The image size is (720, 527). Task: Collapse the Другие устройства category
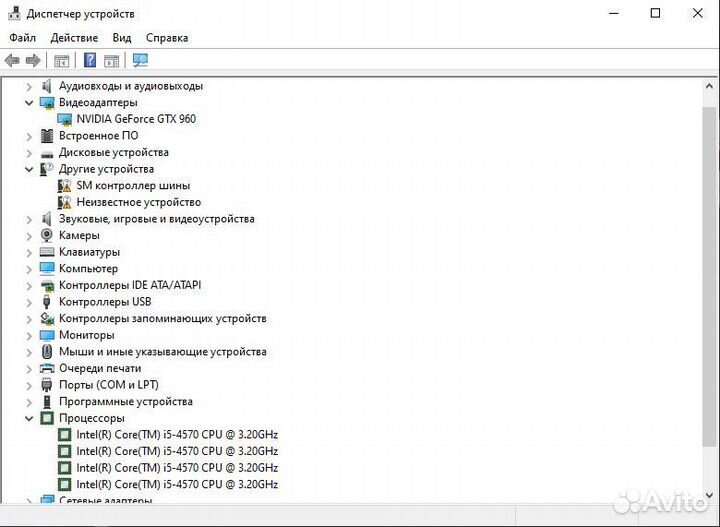coord(29,169)
